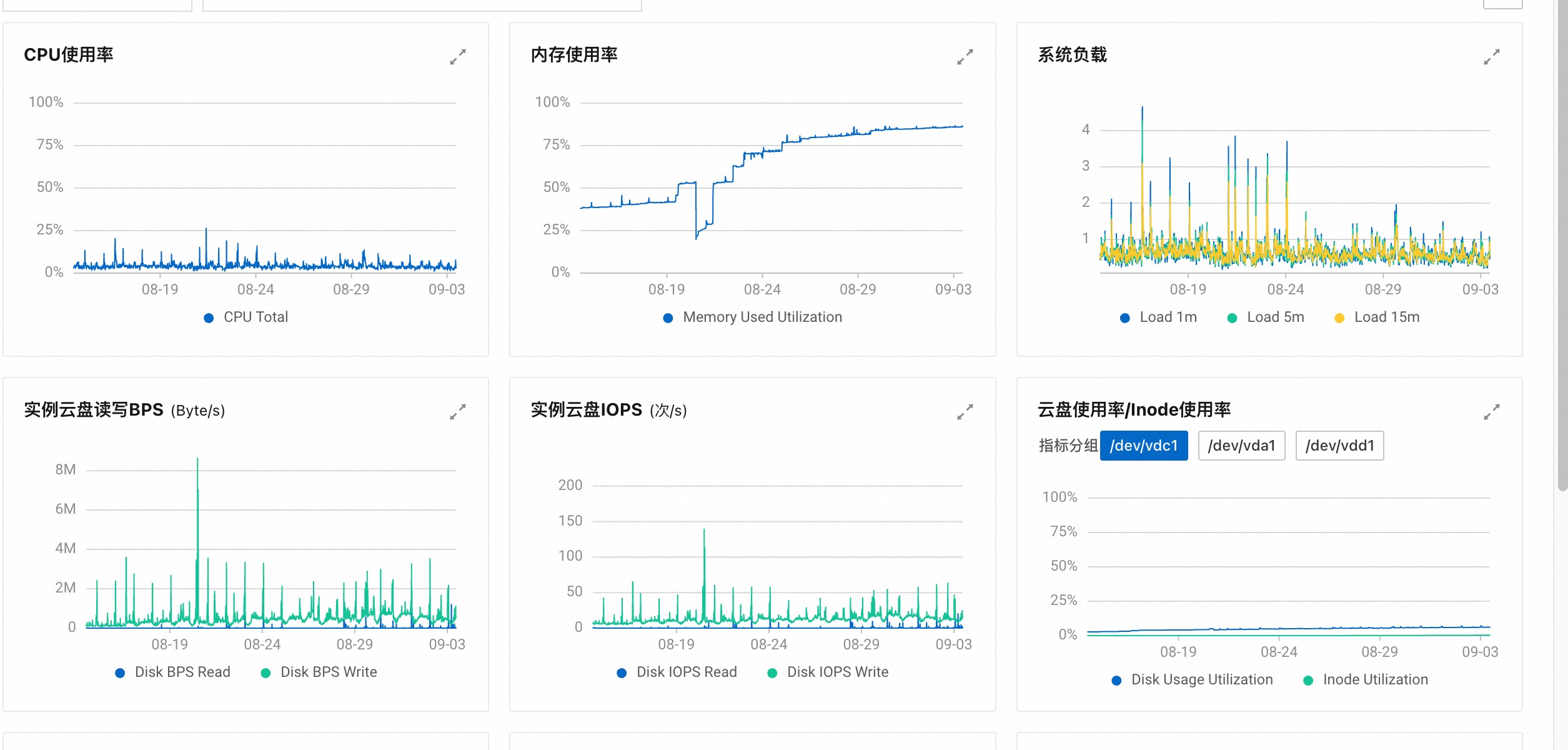Viewport: 1568px width, 750px height.
Task: Toggle Load 5m series visibility
Action: (1266, 317)
